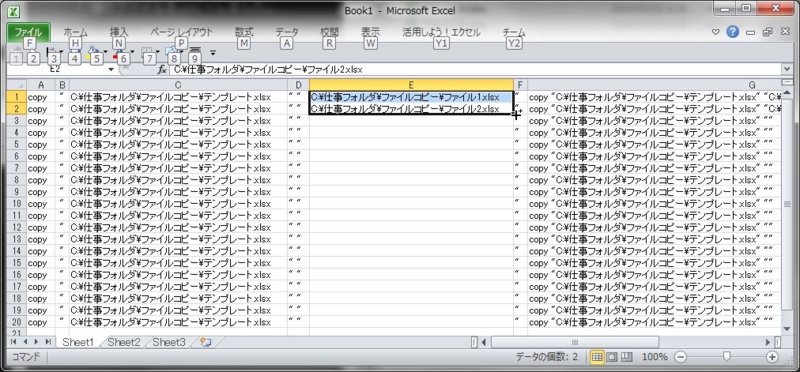This screenshot has width=800, height=372.
Task: Click the 100% zoom level button
Action: pyautogui.click(x=655, y=357)
